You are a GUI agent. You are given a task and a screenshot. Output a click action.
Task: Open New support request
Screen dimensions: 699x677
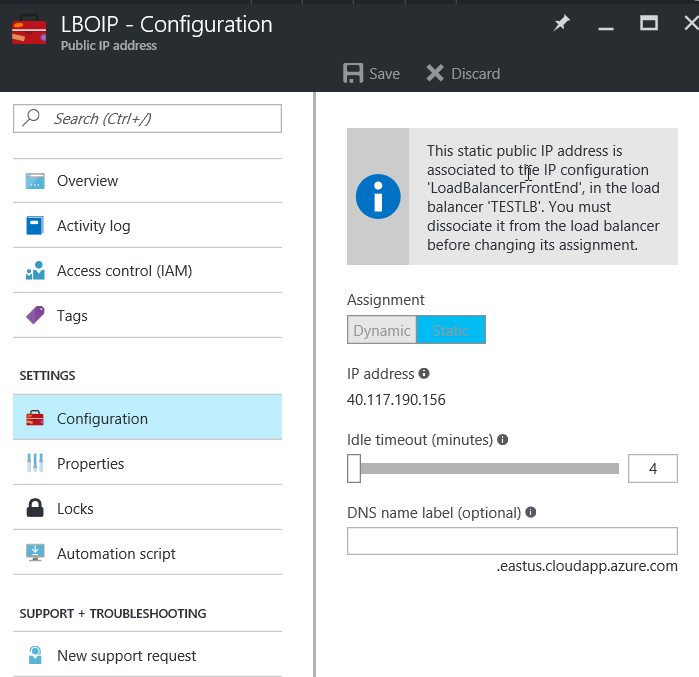coord(126,656)
